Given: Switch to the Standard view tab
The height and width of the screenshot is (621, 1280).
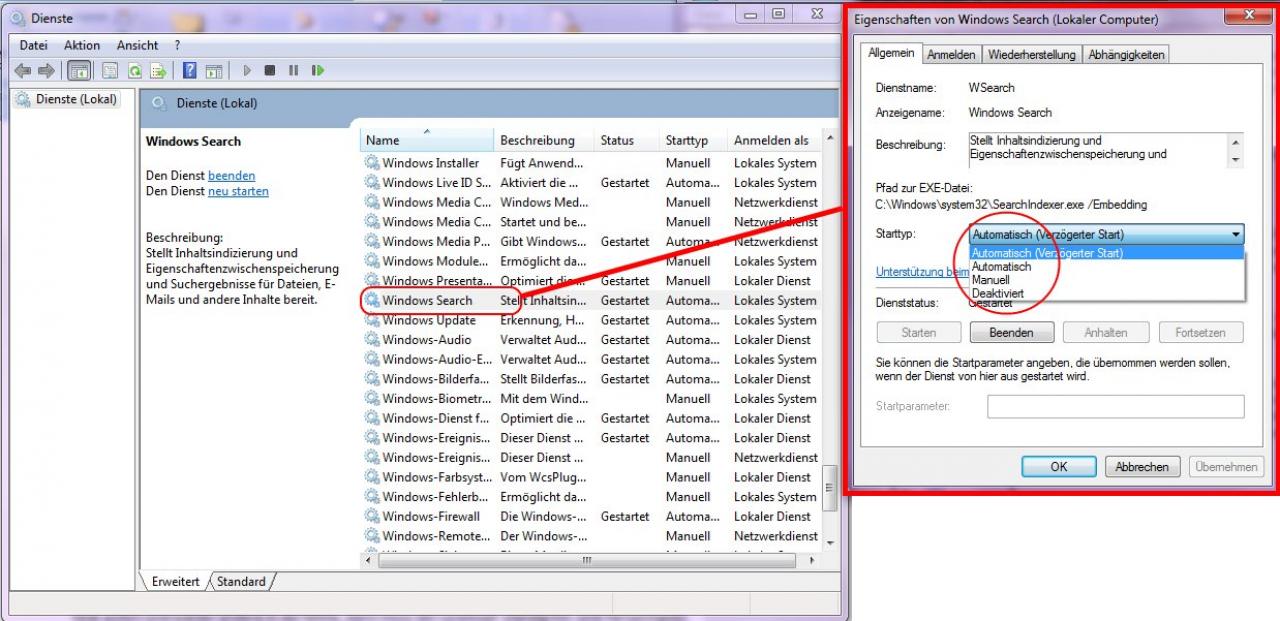Looking at the screenshot, I should coord(241,581).
